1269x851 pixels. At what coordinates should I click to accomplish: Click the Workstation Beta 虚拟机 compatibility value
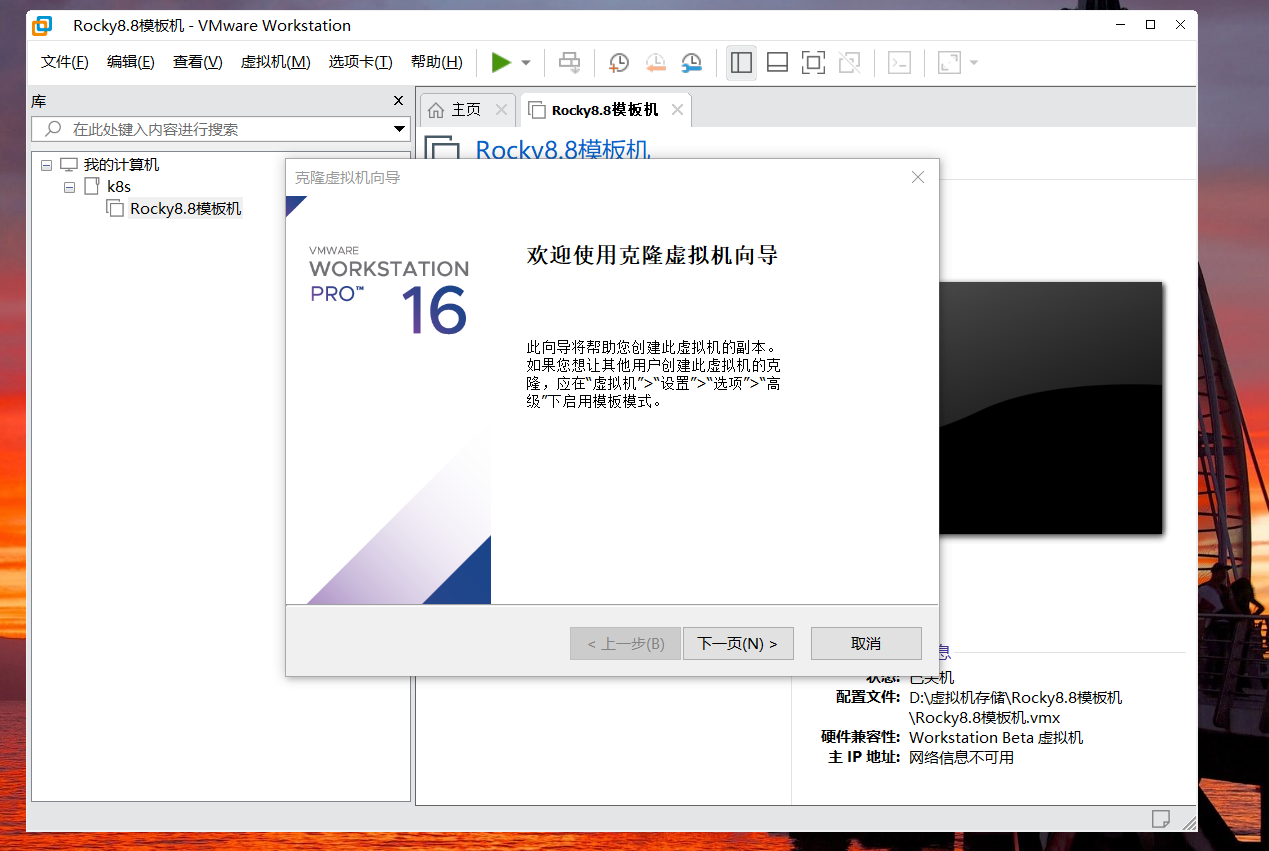(x=996, y=738)
